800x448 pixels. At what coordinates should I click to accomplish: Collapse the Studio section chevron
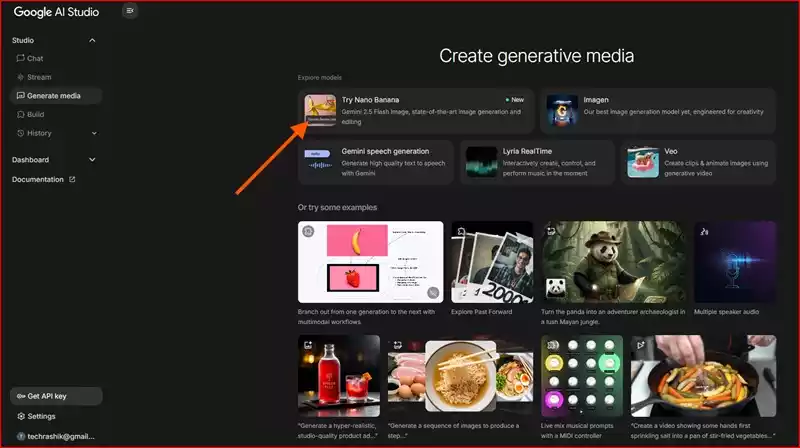coord(93,40)
